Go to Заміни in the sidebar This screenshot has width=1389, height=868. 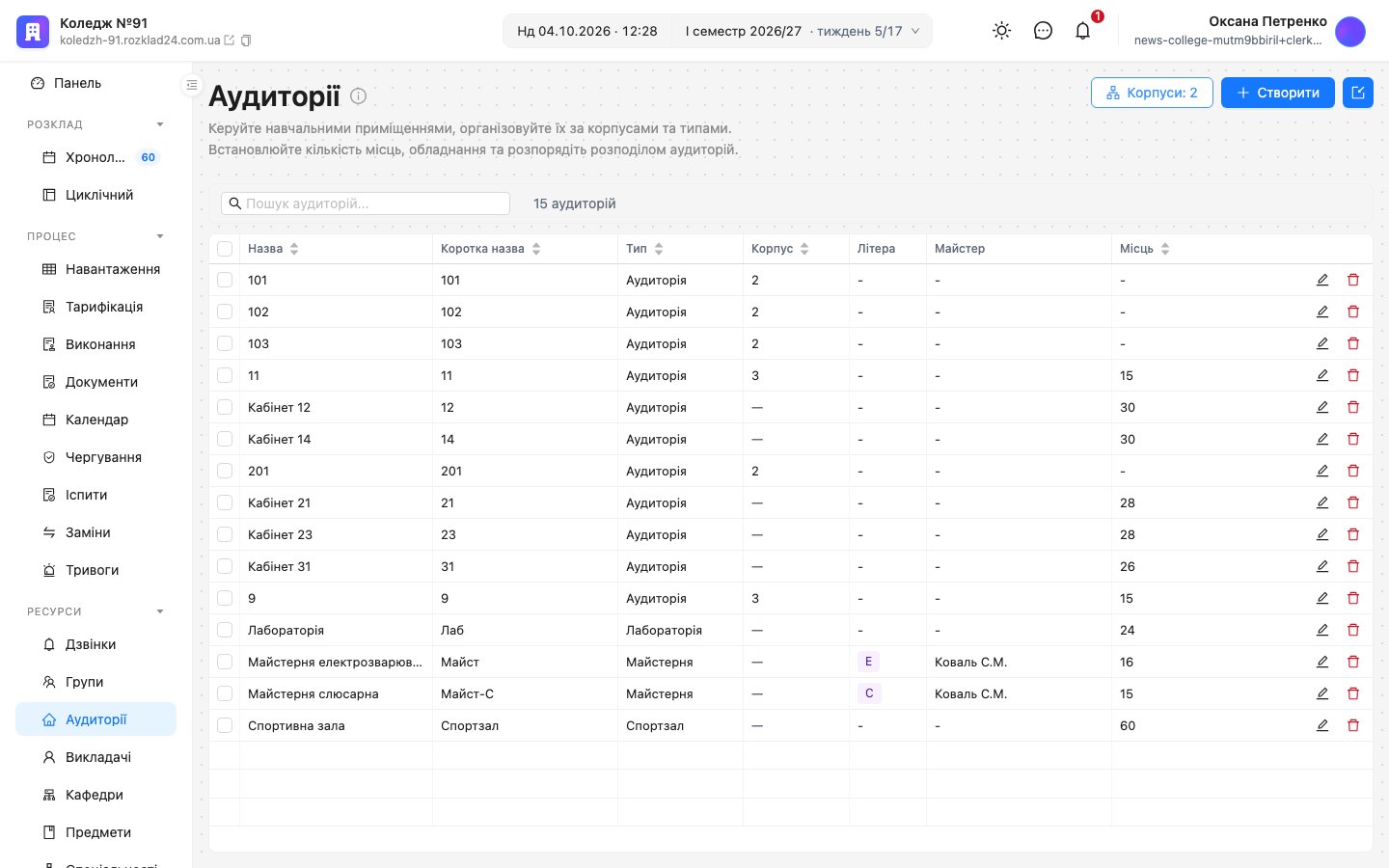(96, 532)
